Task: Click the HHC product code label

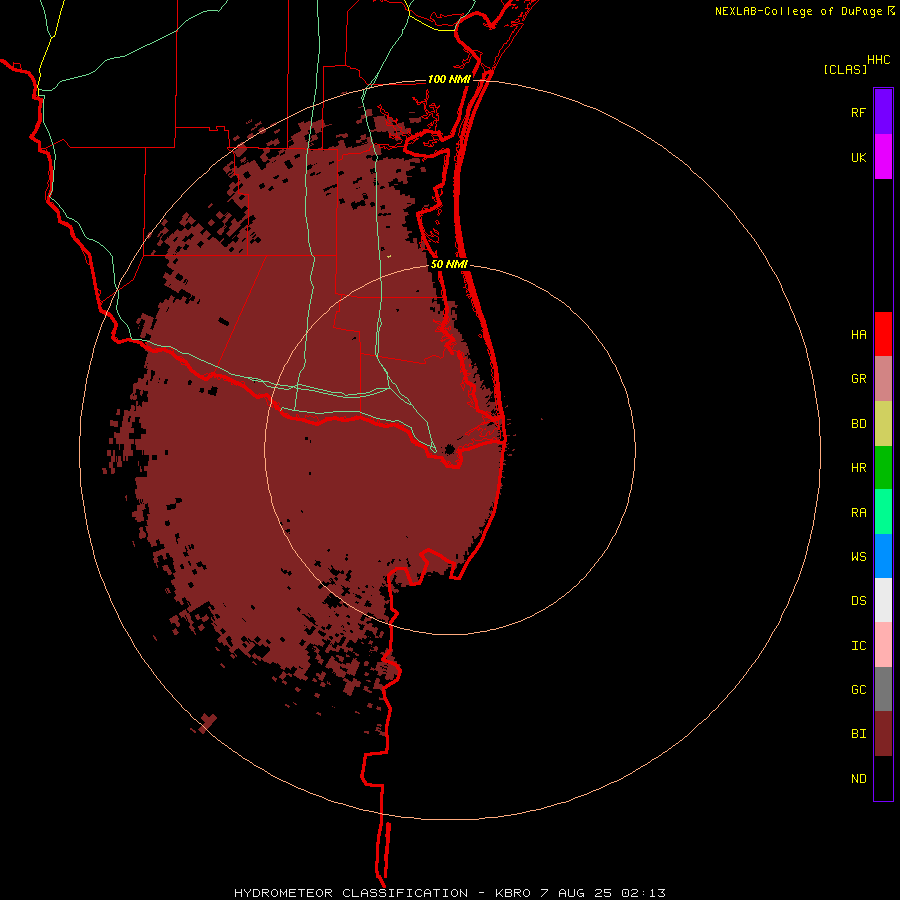Action: [x=879, y=60]
